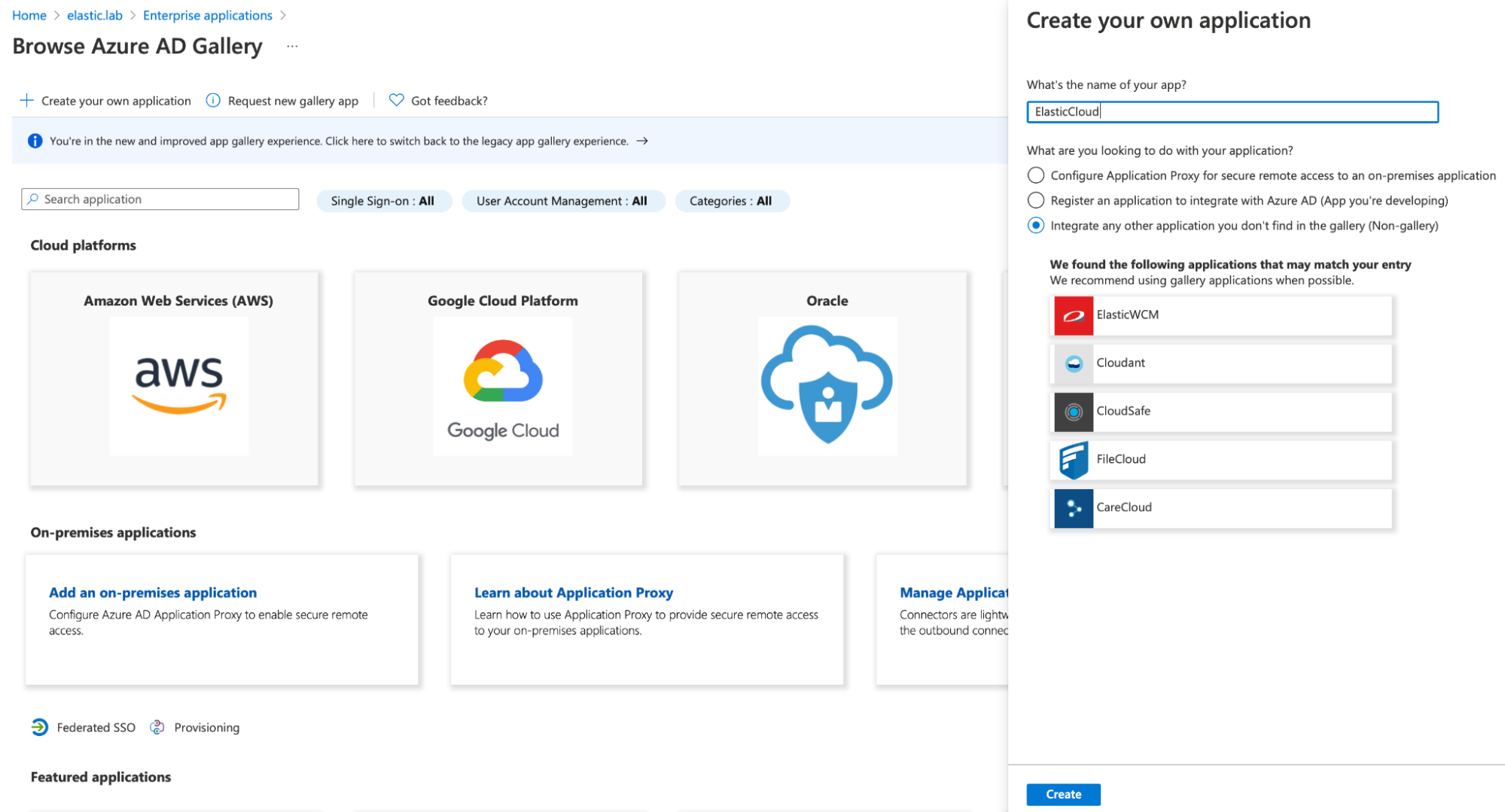The height and width of the screenshot is (812, 1505).
Task: Expand the Categories filter
Action: 731,200
